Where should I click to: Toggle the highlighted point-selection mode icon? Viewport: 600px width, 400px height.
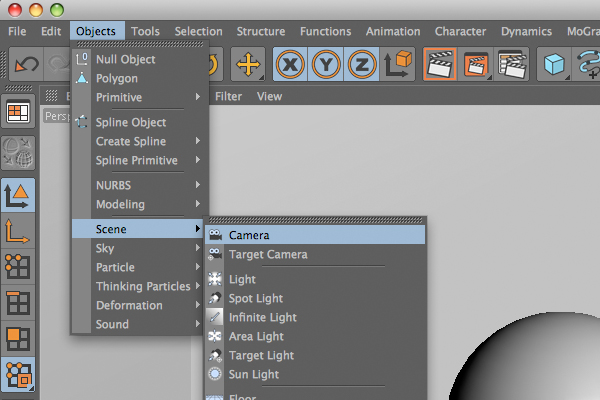tap(18, 375)
